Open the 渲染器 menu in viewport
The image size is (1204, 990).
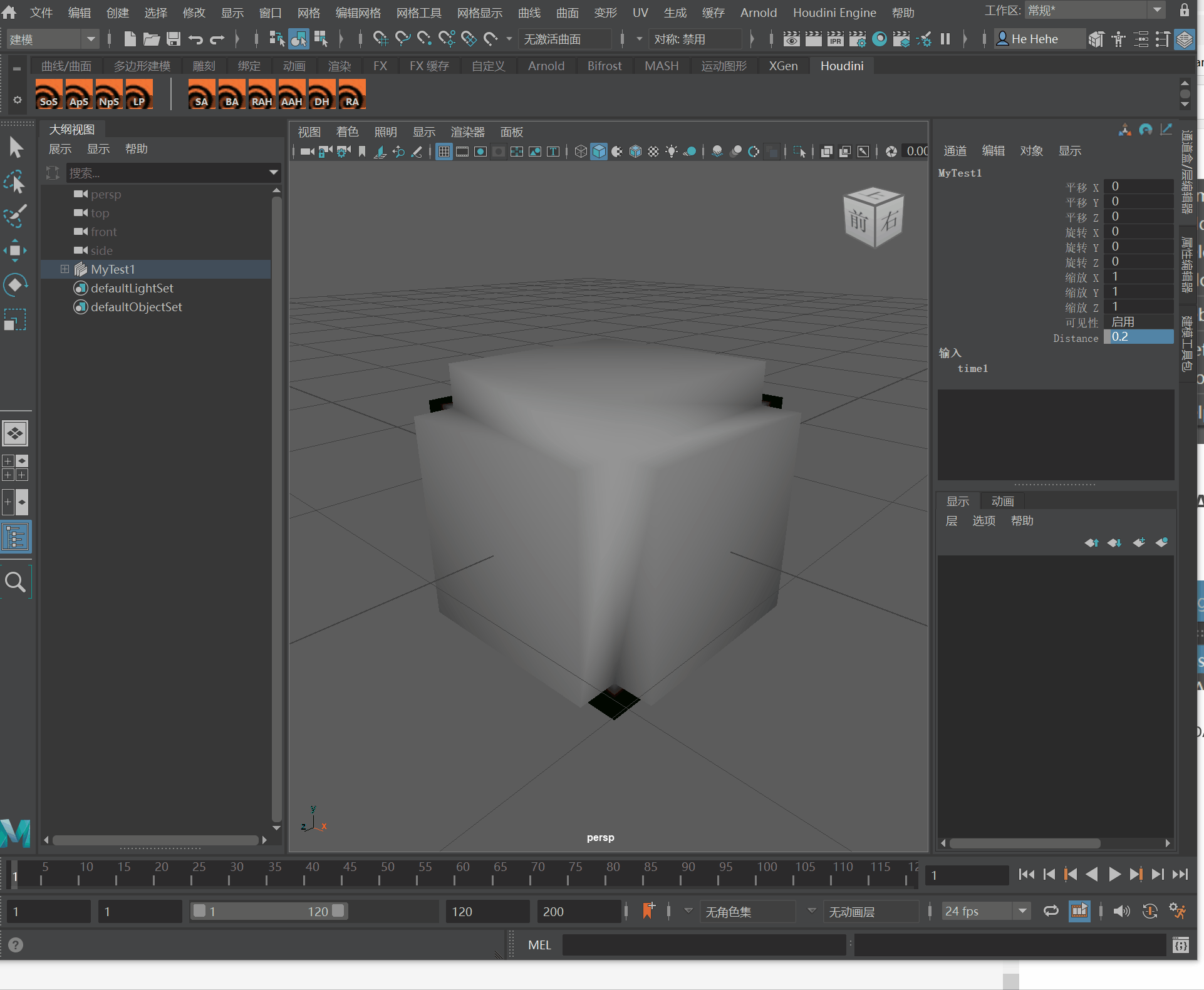467,131
